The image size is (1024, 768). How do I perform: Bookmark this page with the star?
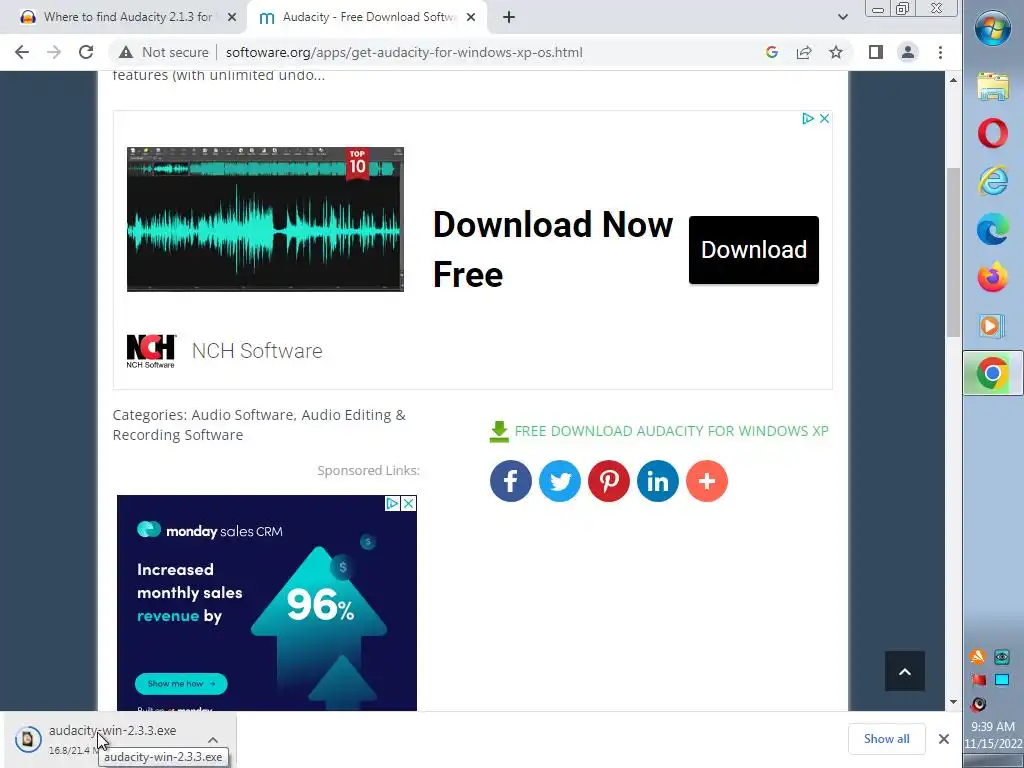tap(836, 52)
